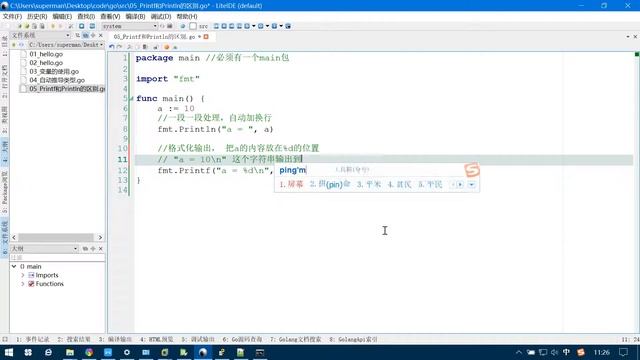640x360 pixels.
Task: Click the volume tray icon
Action: [x=554, y=352]
